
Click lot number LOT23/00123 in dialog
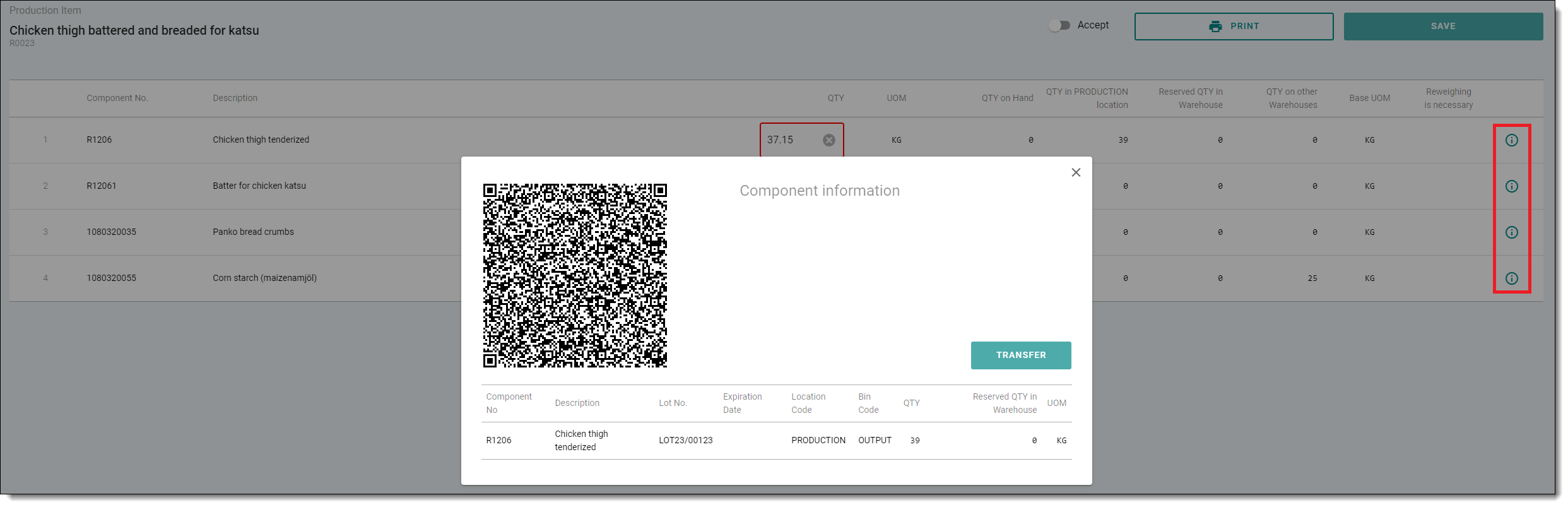(685, 441)
